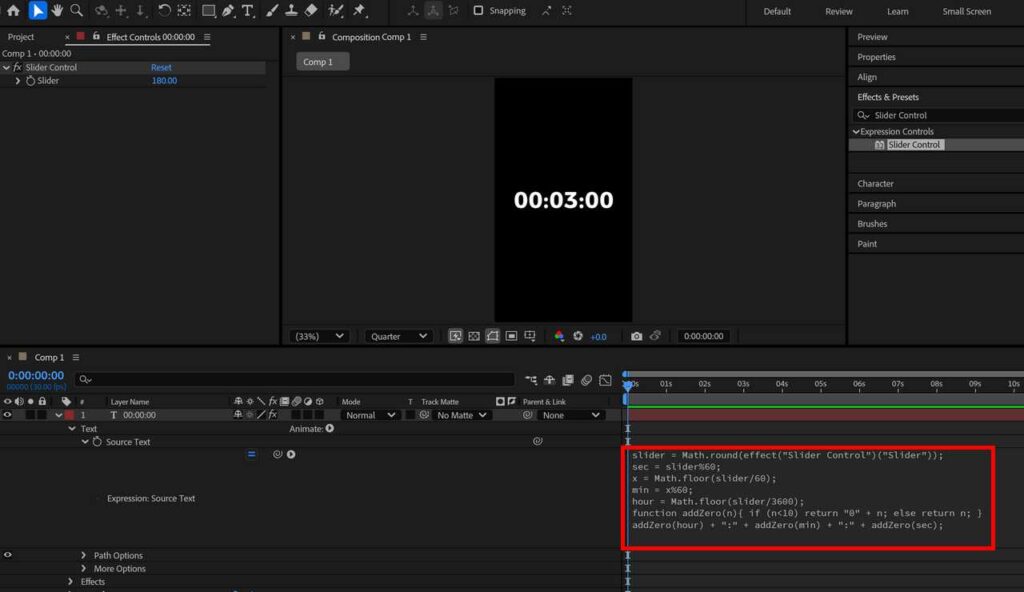
Task: Enable the Snapping checkbox
Action: (478, 10)
